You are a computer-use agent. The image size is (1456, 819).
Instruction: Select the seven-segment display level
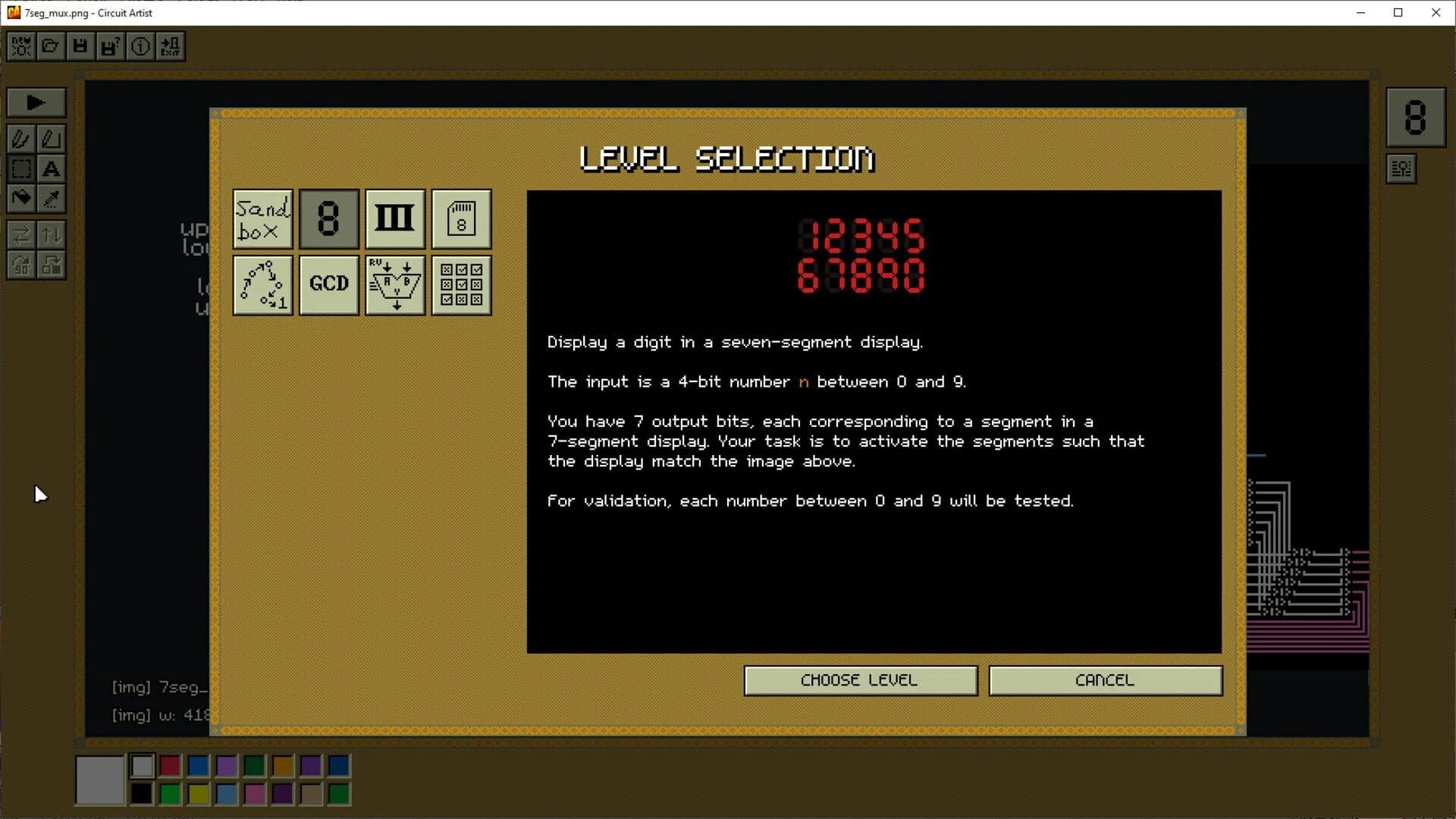click(329, 219)
